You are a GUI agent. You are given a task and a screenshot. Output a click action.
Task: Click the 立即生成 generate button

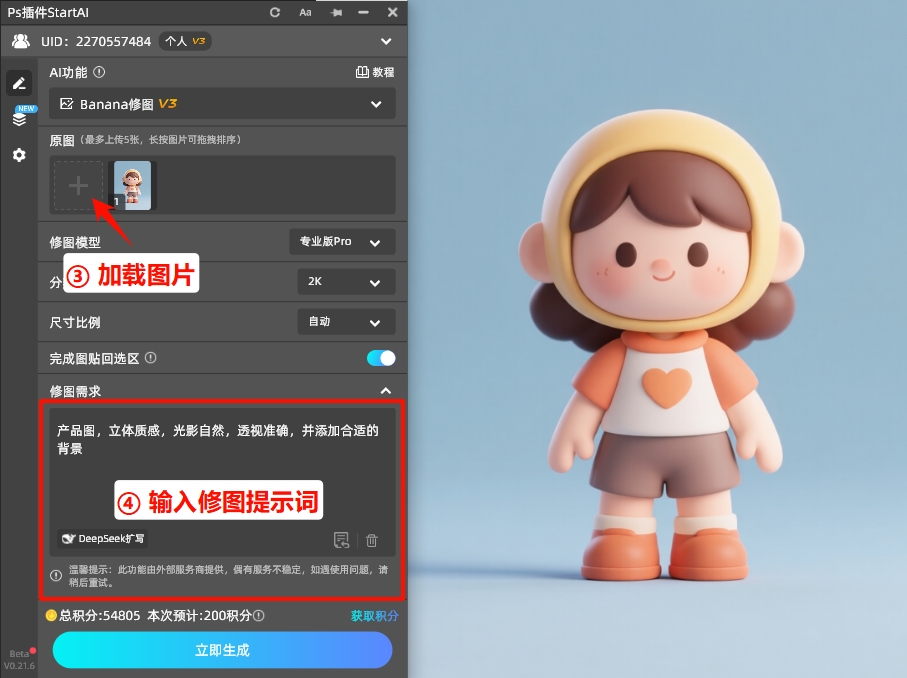point(222,650)
